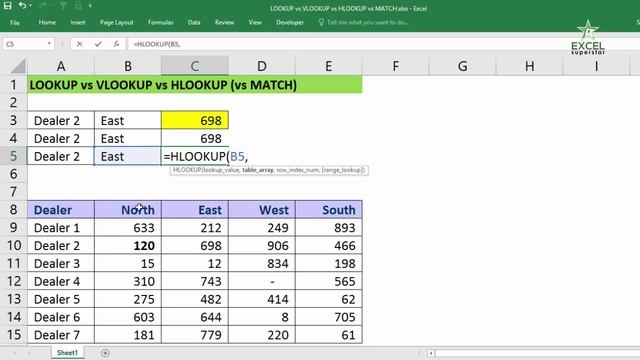Select row 15 header

pyautogui.click(x=13, y=335)
